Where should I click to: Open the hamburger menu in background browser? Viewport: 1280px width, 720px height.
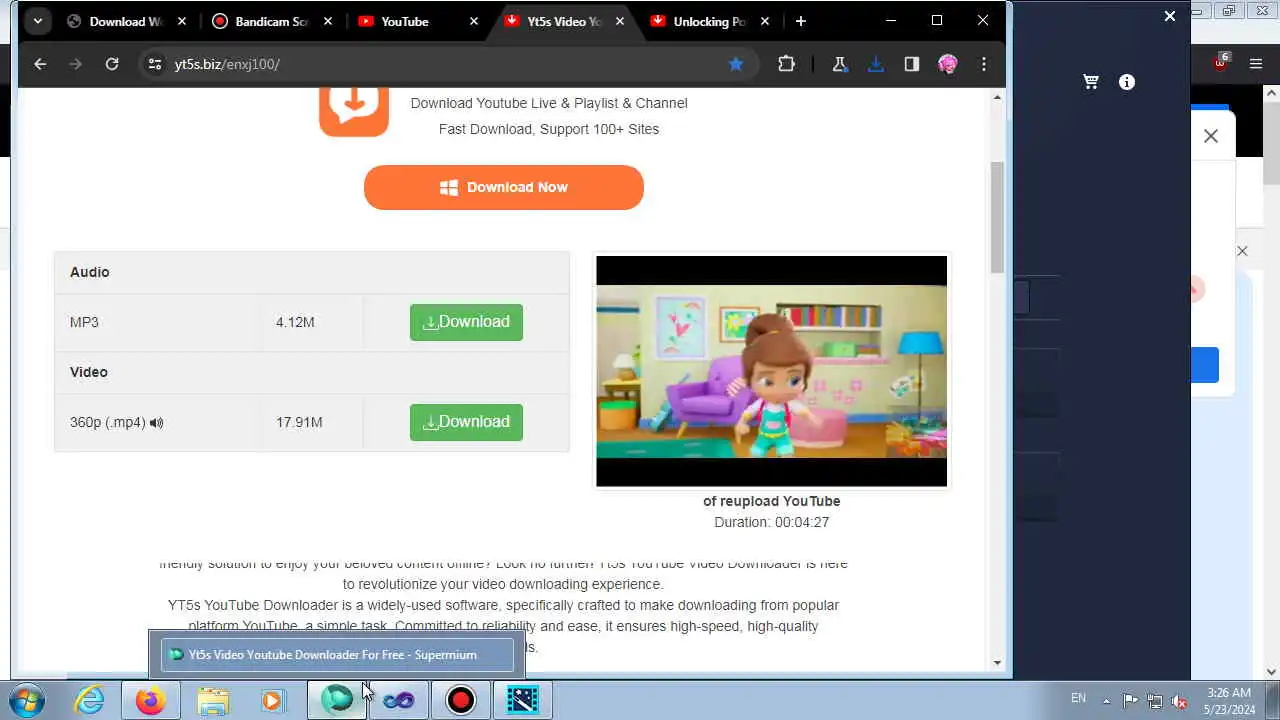(1256, 64)
